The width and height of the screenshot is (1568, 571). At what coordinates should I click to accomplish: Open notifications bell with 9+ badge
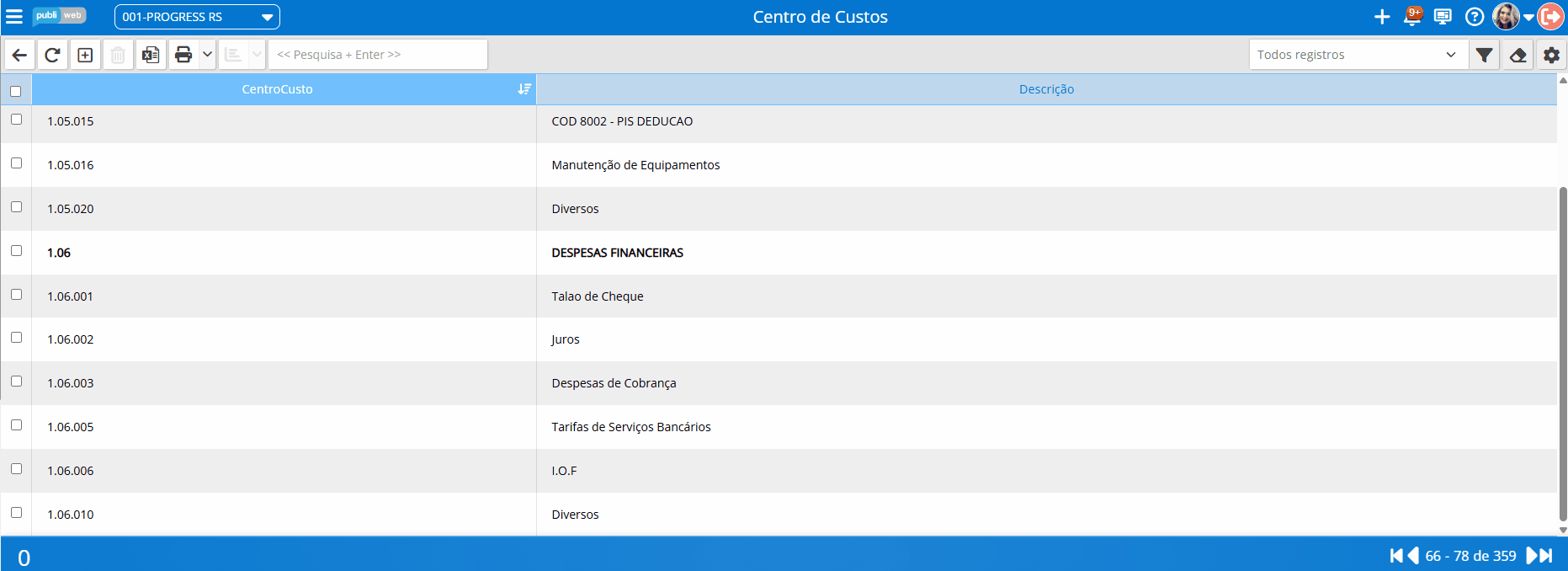coord(1413,17)
